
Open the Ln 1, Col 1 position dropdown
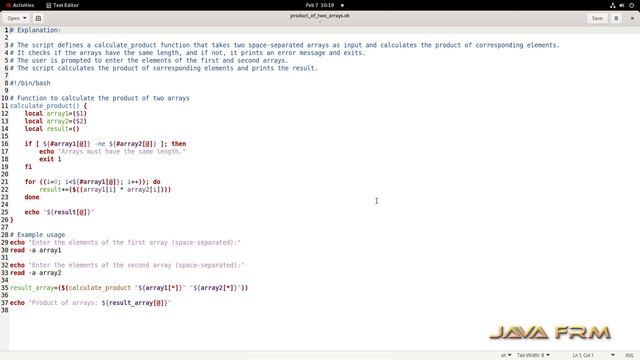(x=593, y=355)
